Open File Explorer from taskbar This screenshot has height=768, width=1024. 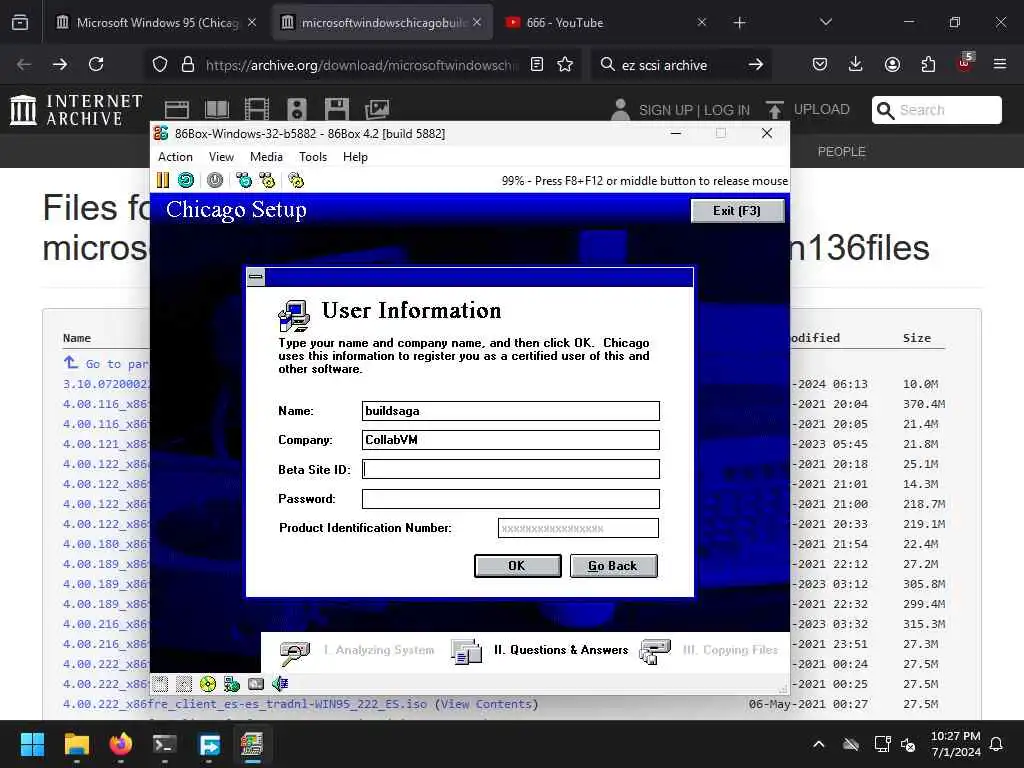click(x=76, y=744)
